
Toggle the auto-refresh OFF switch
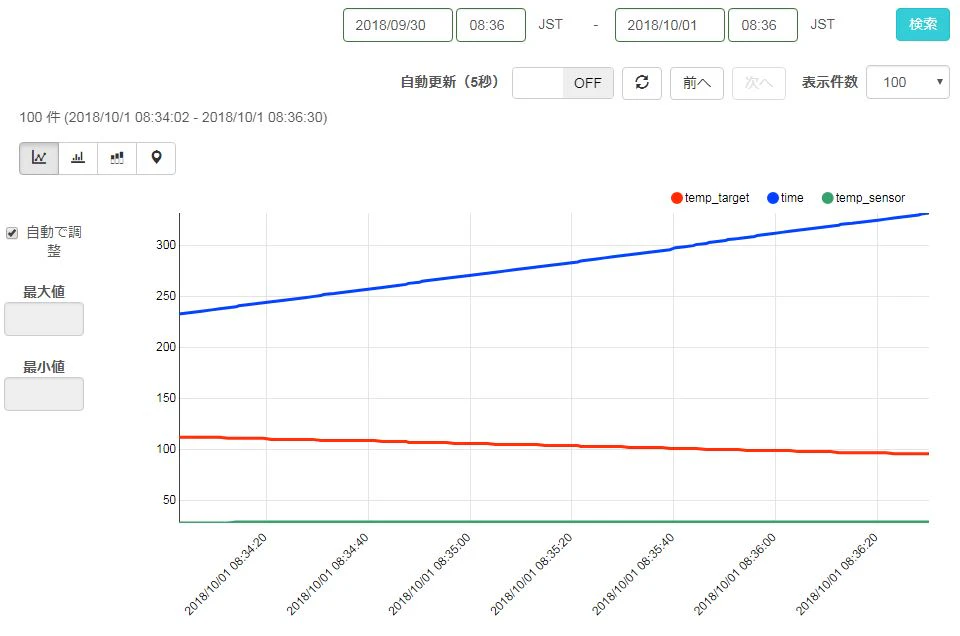pos(563,83)
